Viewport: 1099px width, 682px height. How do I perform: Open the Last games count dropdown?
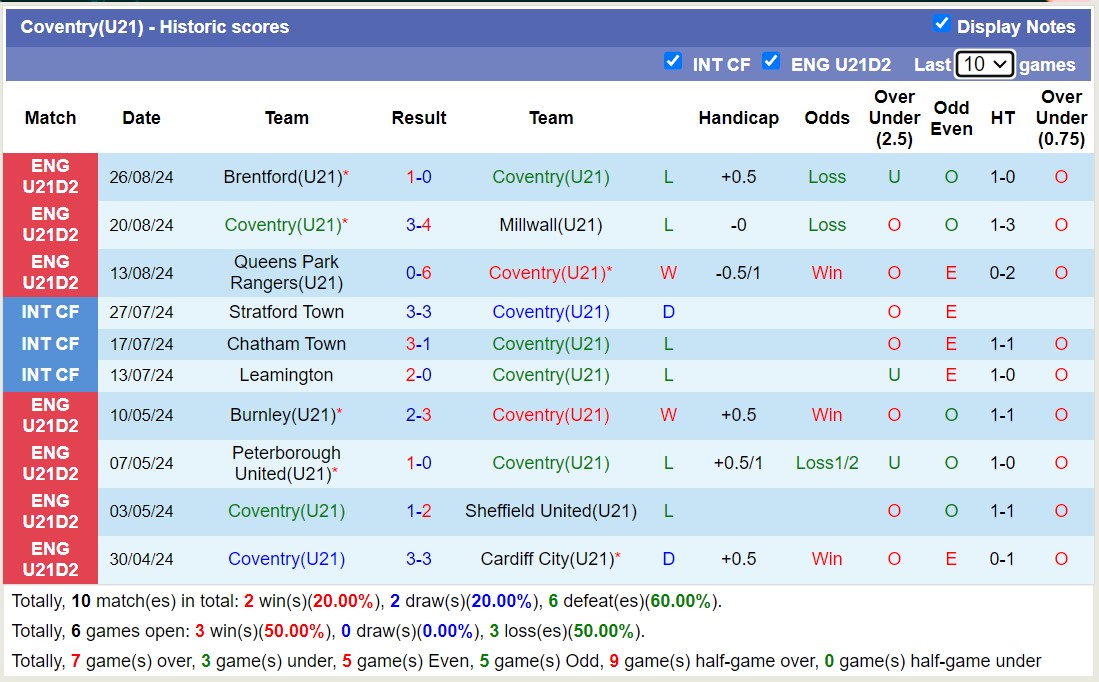(x=985, y=63)
